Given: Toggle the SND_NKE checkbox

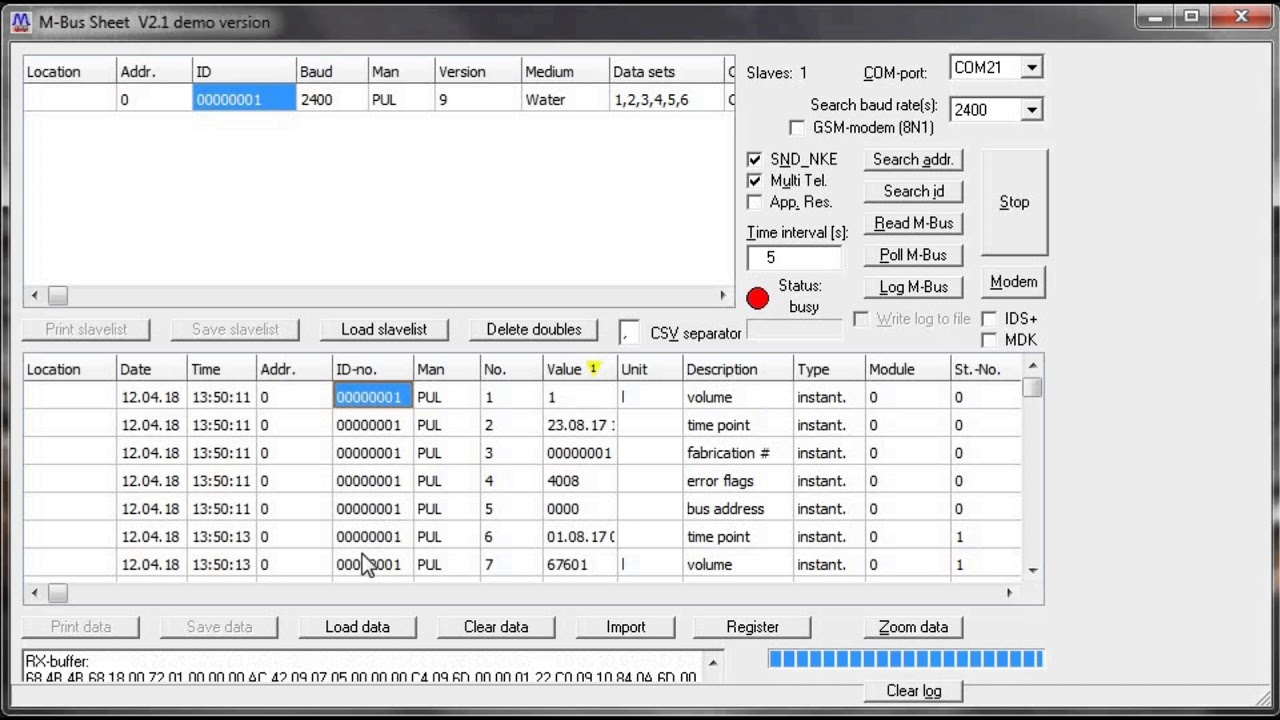Looking at the screenshot, I should click(x=754, y=159).
